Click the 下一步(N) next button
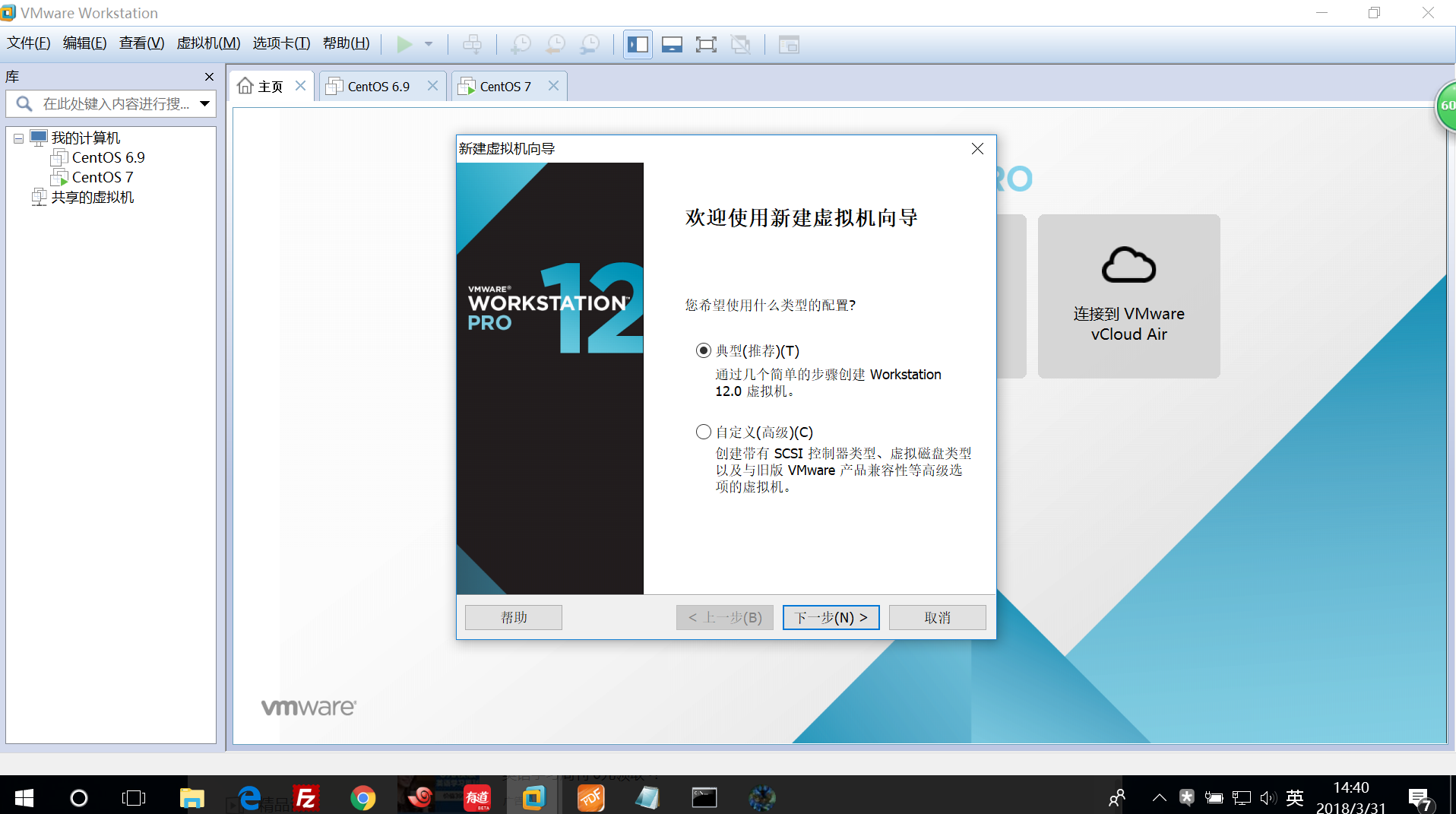 [x=831, y=617]
